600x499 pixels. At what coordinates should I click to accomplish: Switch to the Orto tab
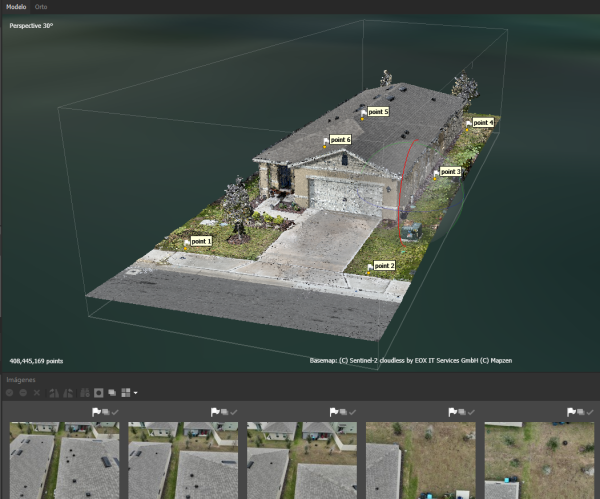point(41,6)
